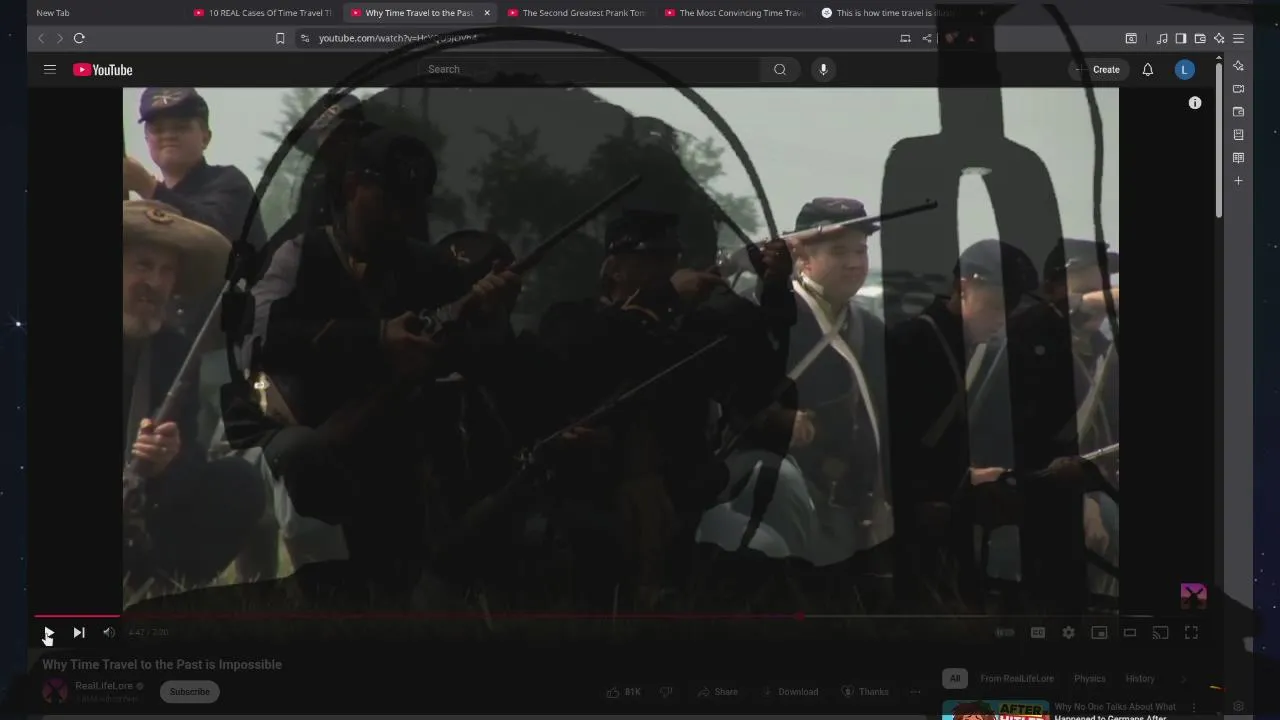1280x720 pixels.
Task: Open the browser main menu (three lines)
Action: point(1238,38)
